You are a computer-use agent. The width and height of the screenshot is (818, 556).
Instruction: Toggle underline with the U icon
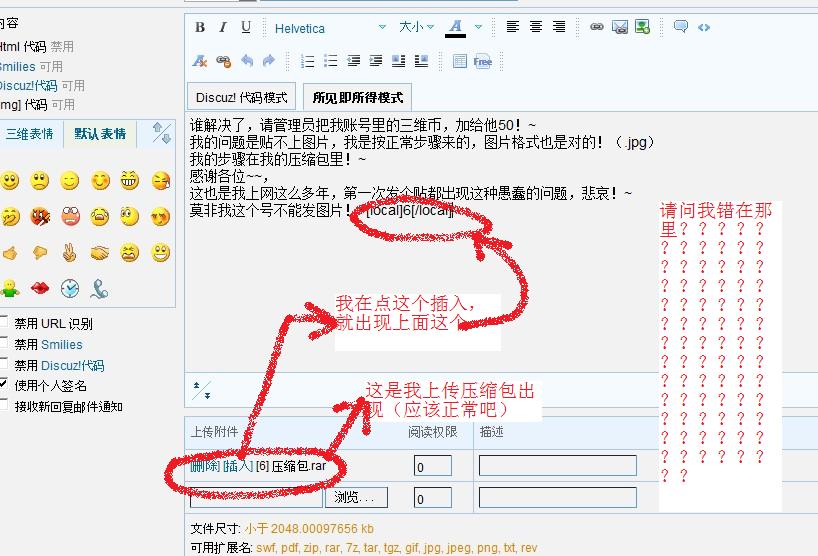(246, 27)
